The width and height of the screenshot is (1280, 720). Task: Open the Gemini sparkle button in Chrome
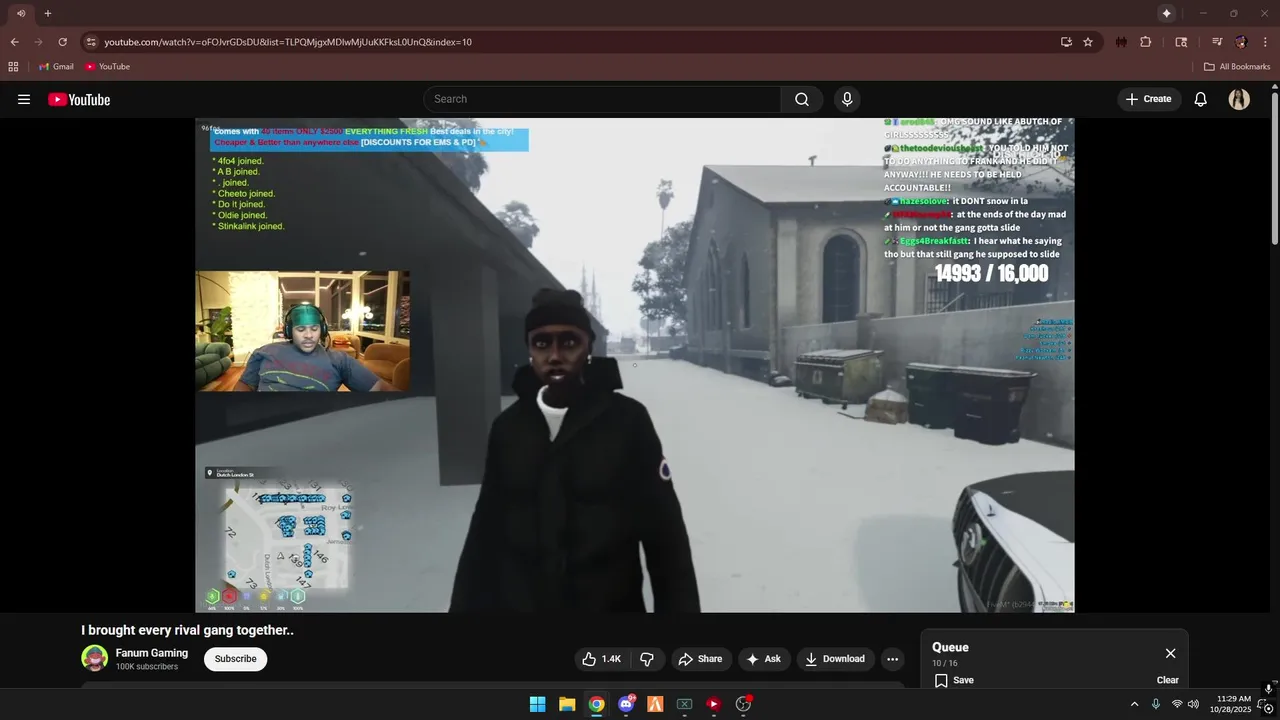[1166, 13]
